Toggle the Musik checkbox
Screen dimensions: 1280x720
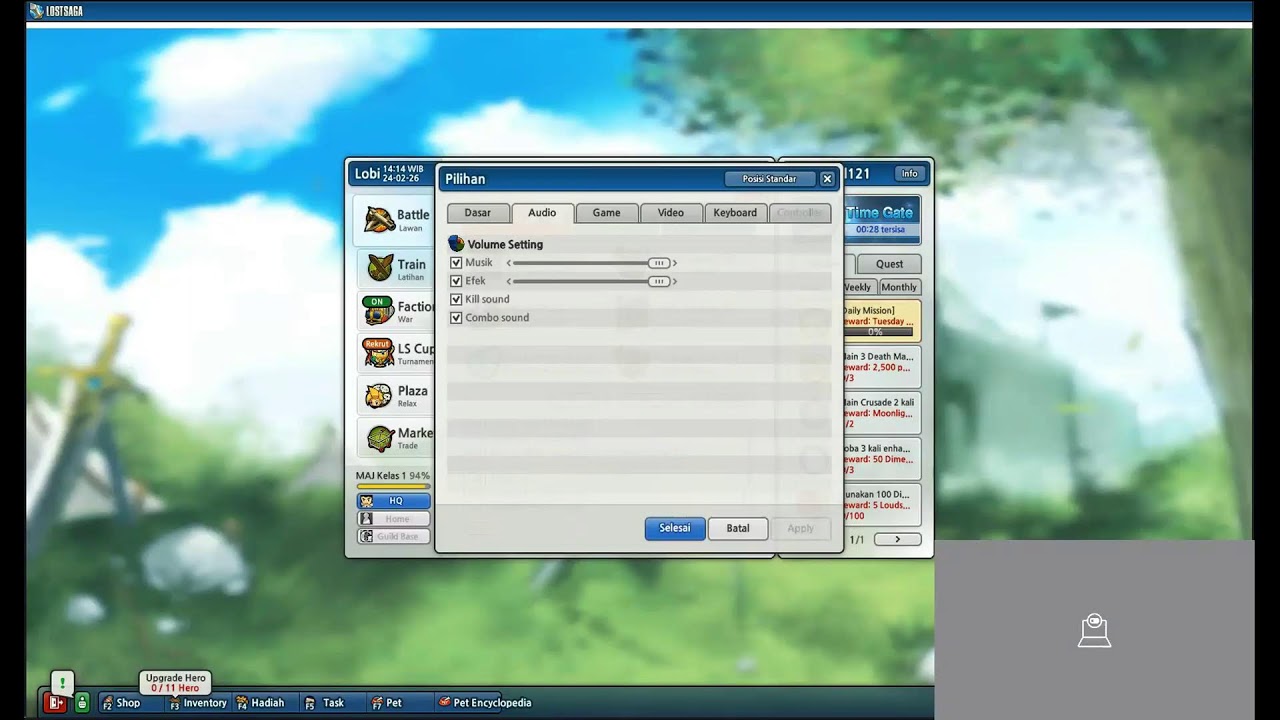pos(456,263)
